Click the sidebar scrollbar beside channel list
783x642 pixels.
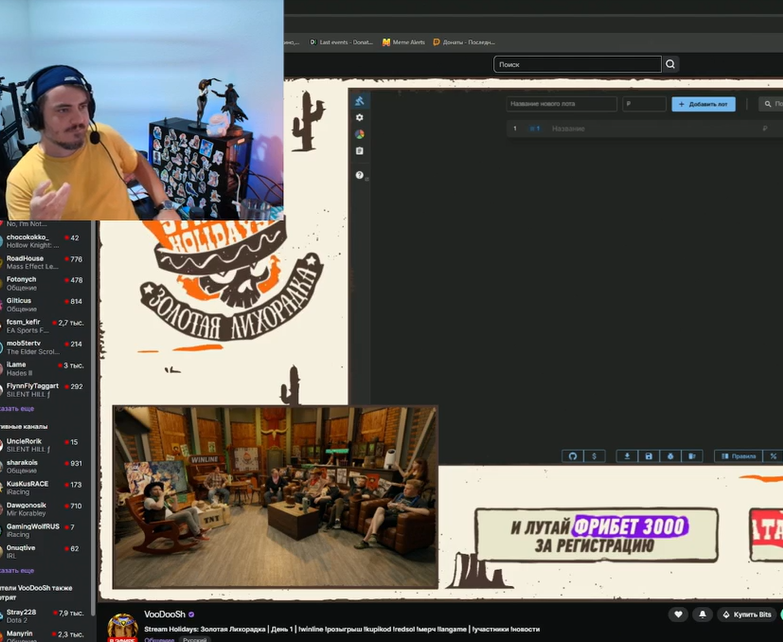coord(93,417)
